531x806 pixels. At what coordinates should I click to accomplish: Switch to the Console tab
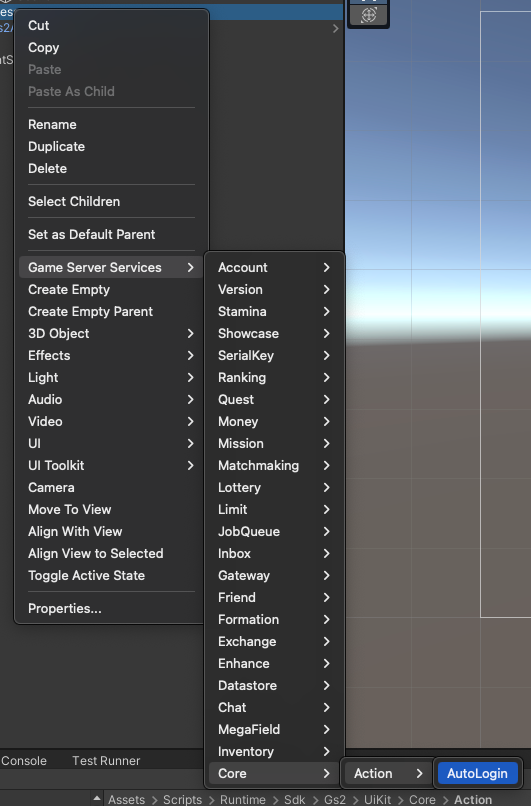24,760
